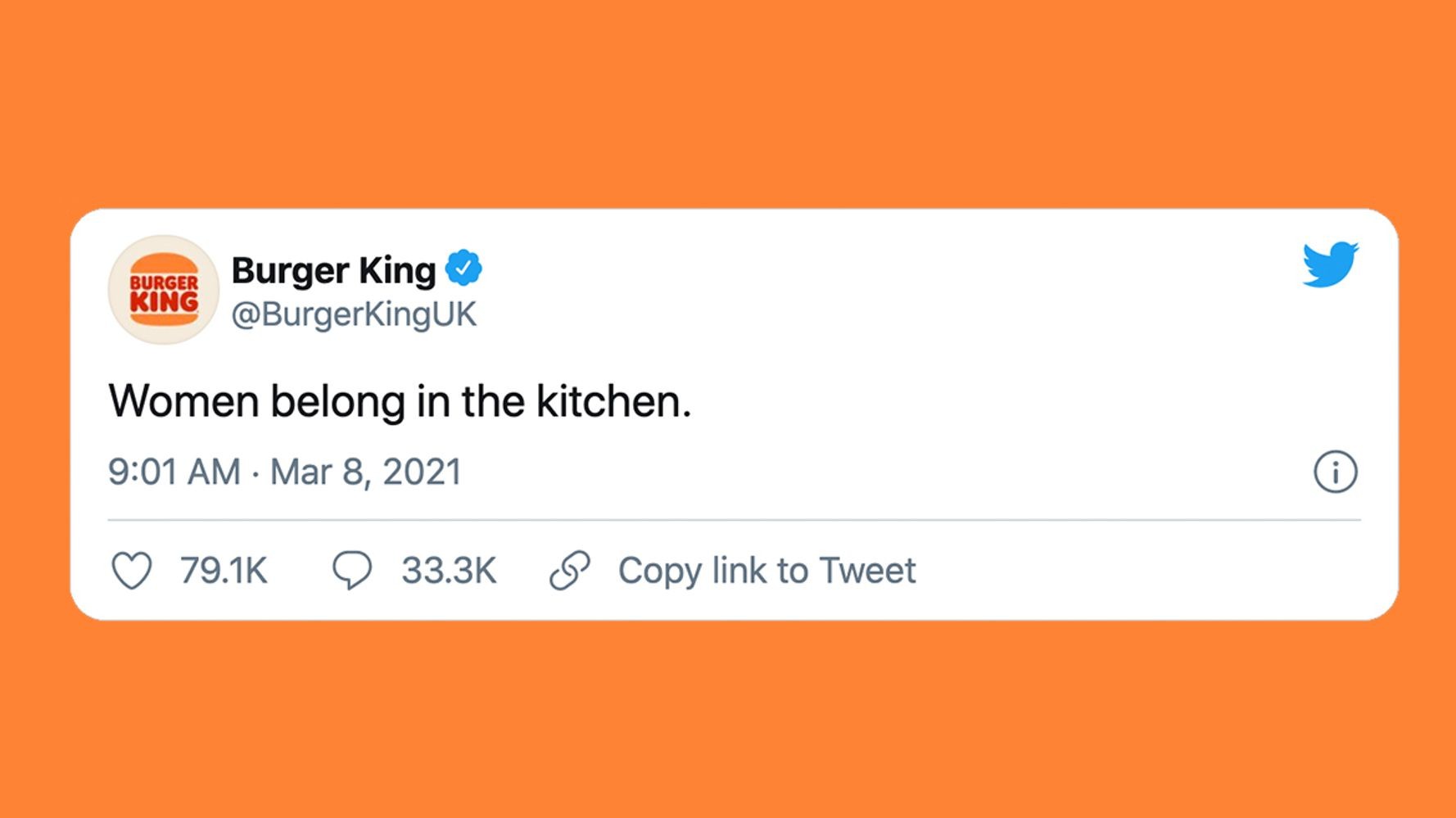Click the blue verified checkmark badge
This screenshot has width=1456, height=818.
463,268
